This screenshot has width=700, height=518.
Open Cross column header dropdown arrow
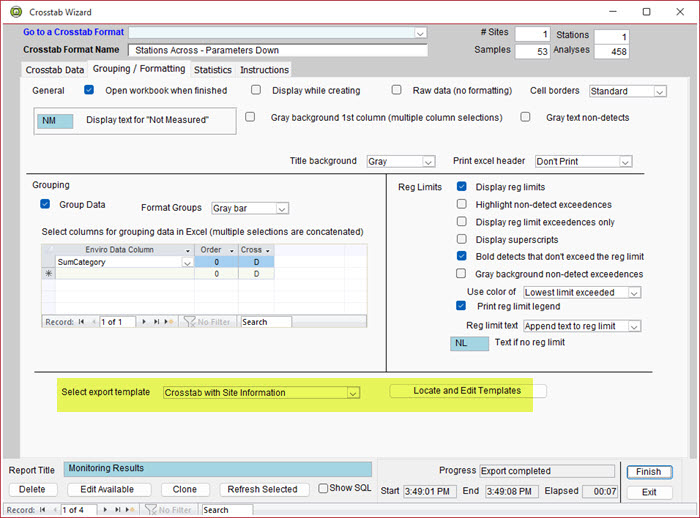[267, 251]
